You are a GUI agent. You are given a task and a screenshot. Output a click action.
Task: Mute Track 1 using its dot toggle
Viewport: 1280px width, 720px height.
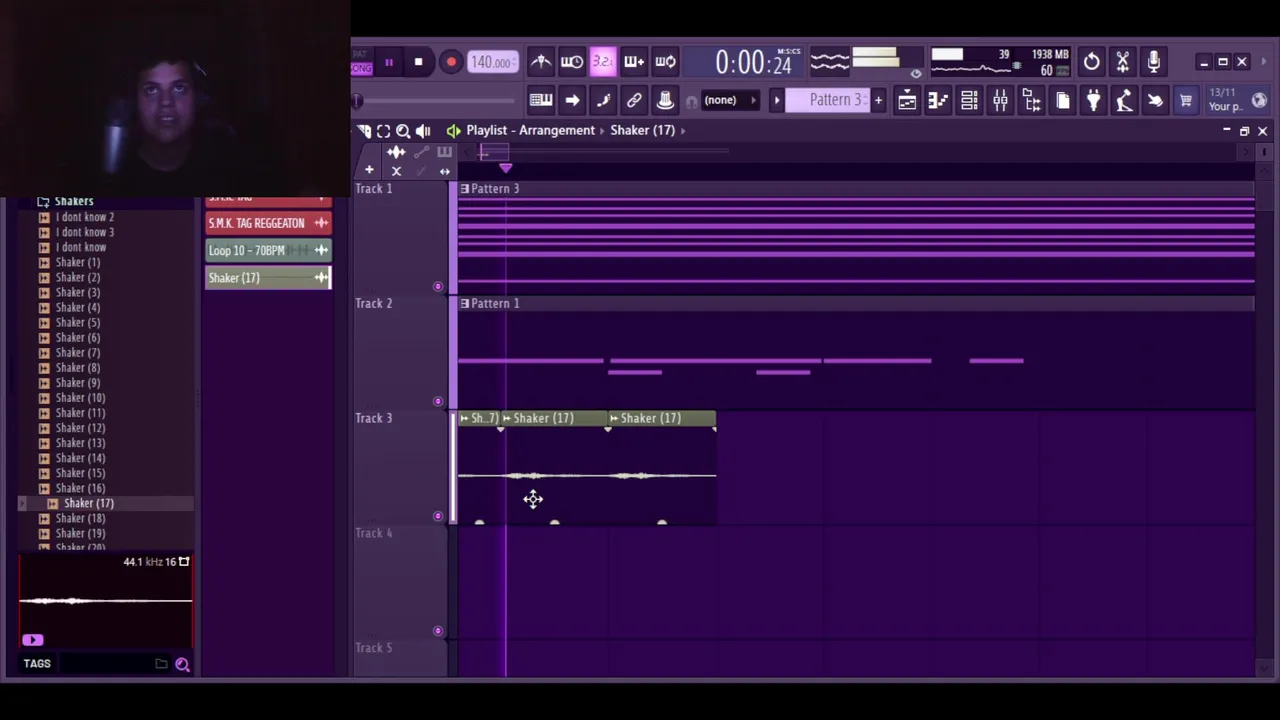click(x=437, y=287)
